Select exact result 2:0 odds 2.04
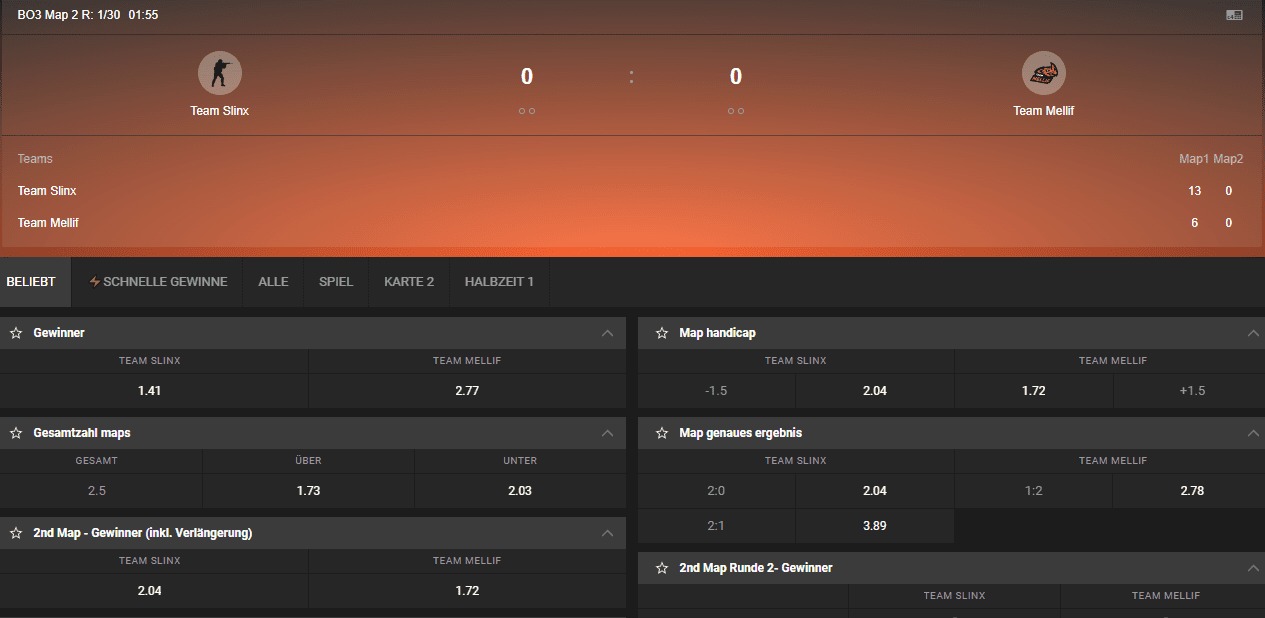 pyautogui.click(x=875, y=491)
